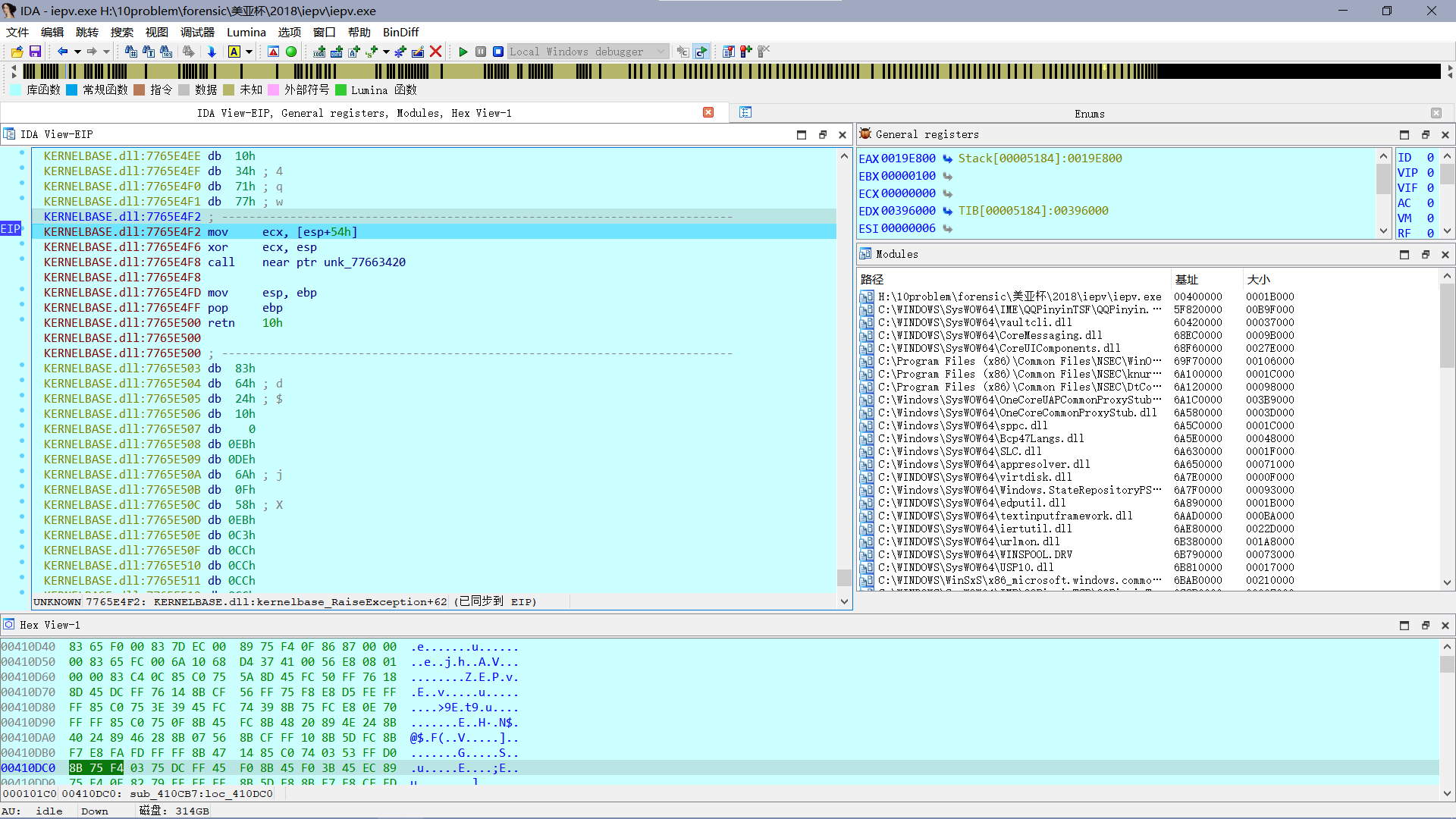Open forward-navigation history dropdown arrow

(x=106, y=52)
